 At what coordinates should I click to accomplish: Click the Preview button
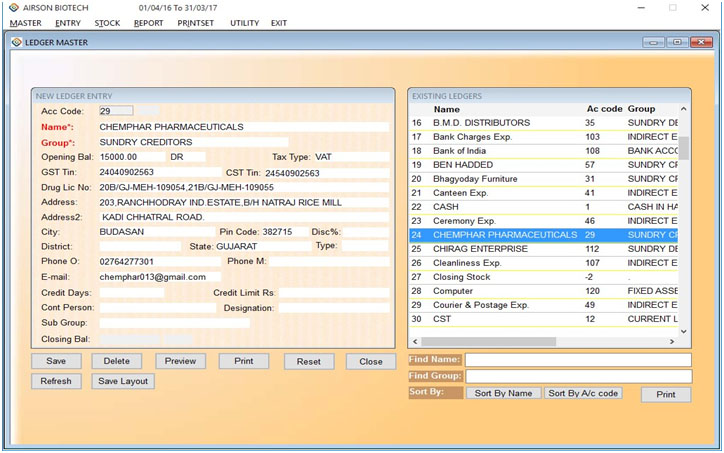180,361
